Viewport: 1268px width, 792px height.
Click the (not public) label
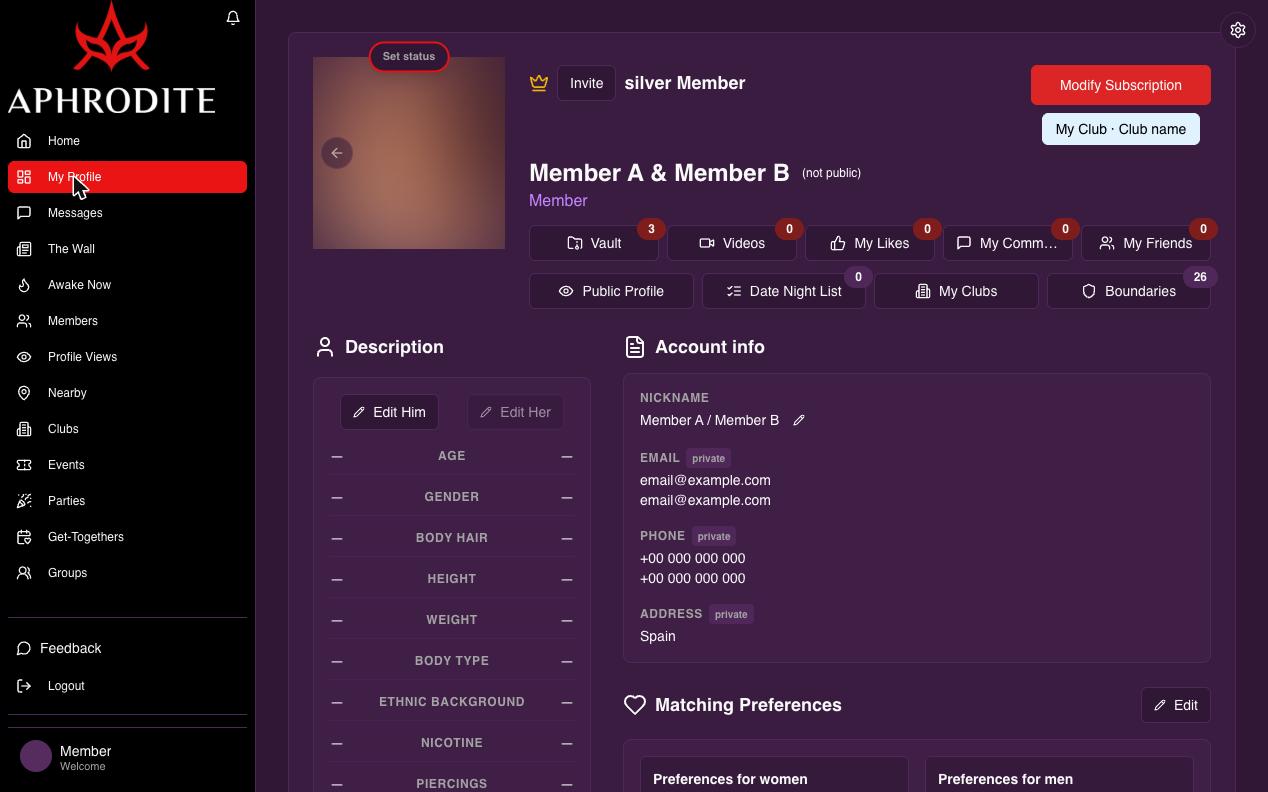coord(831,173)
